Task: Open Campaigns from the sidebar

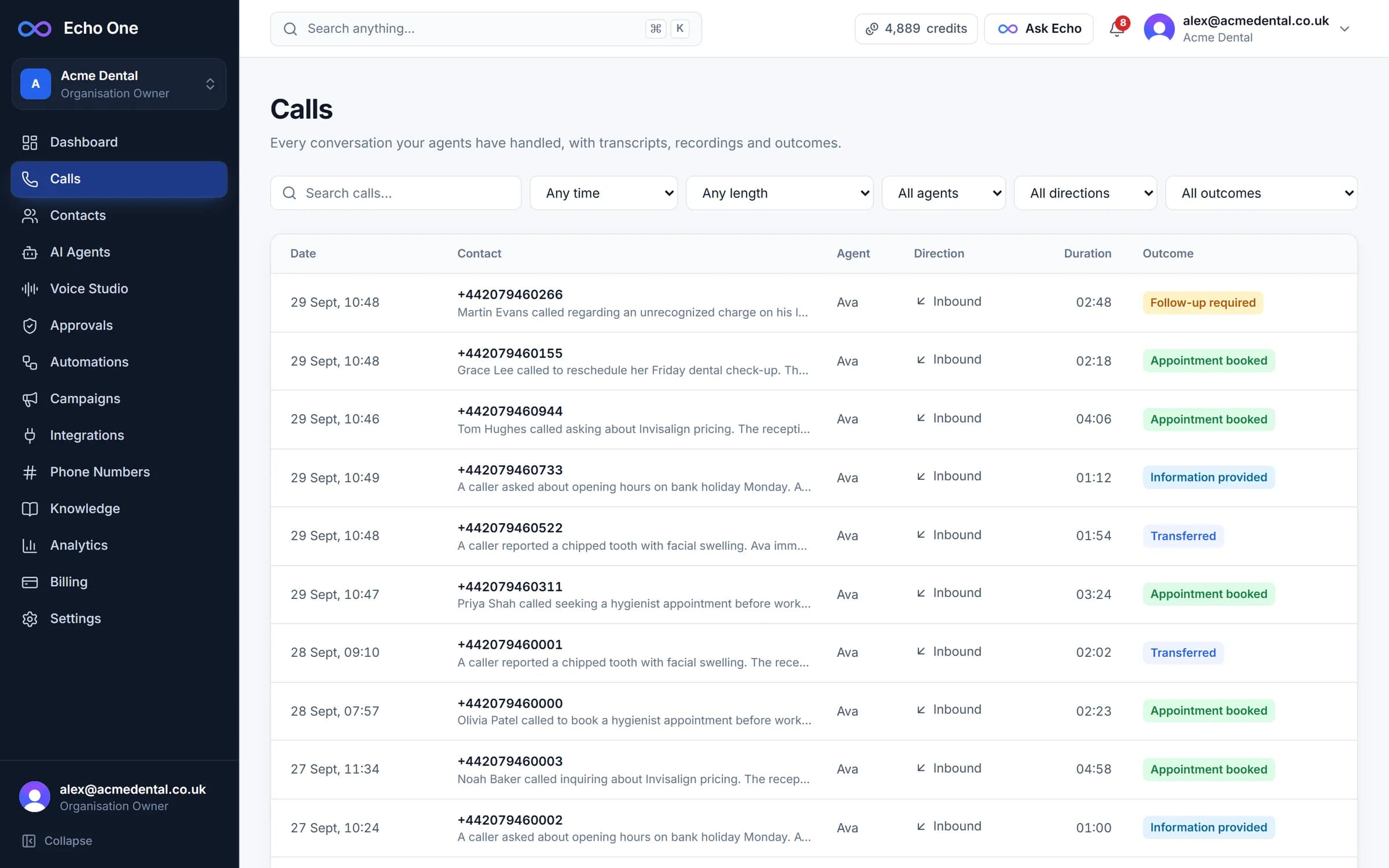Action: pos(119,399)
